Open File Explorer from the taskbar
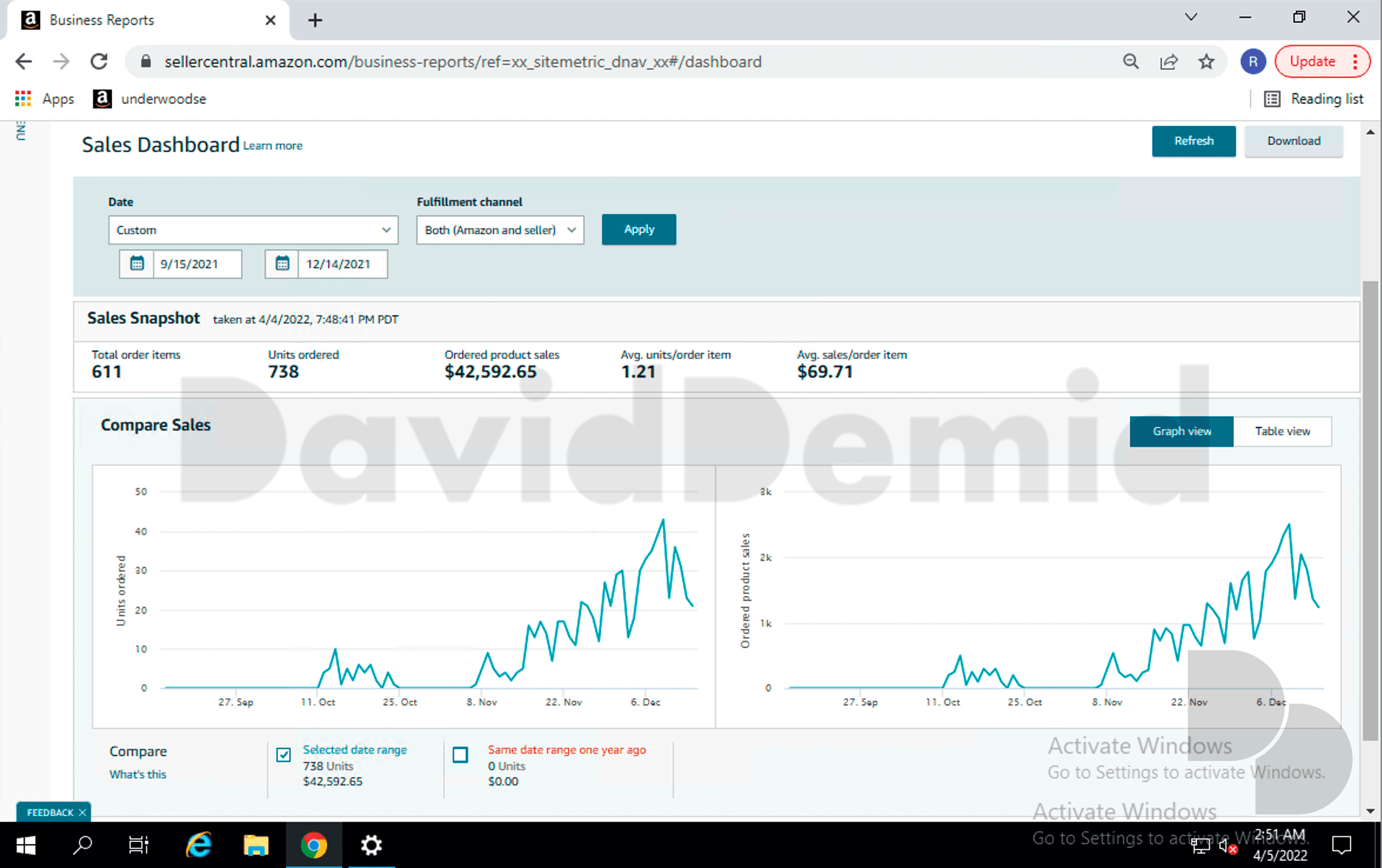This screenshot has height=868, width=1382. [x=256, y=846]
